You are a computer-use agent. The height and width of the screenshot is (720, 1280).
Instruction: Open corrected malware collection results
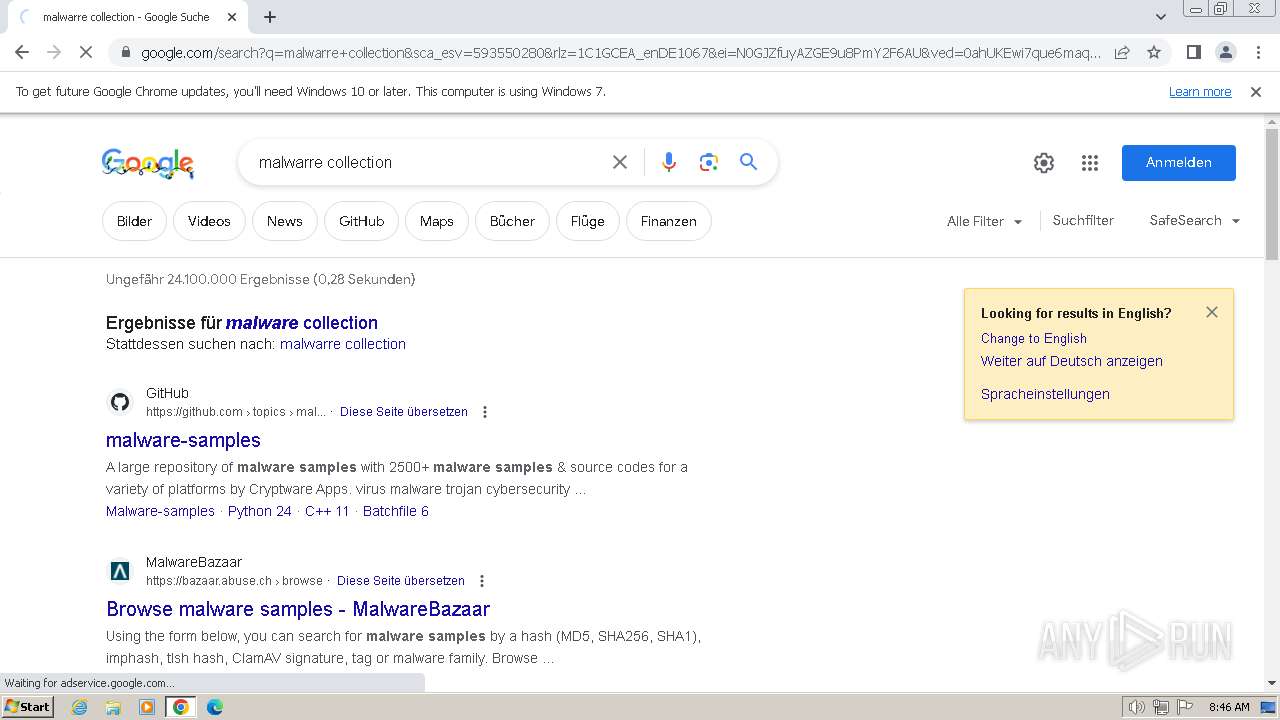[302, 323]
